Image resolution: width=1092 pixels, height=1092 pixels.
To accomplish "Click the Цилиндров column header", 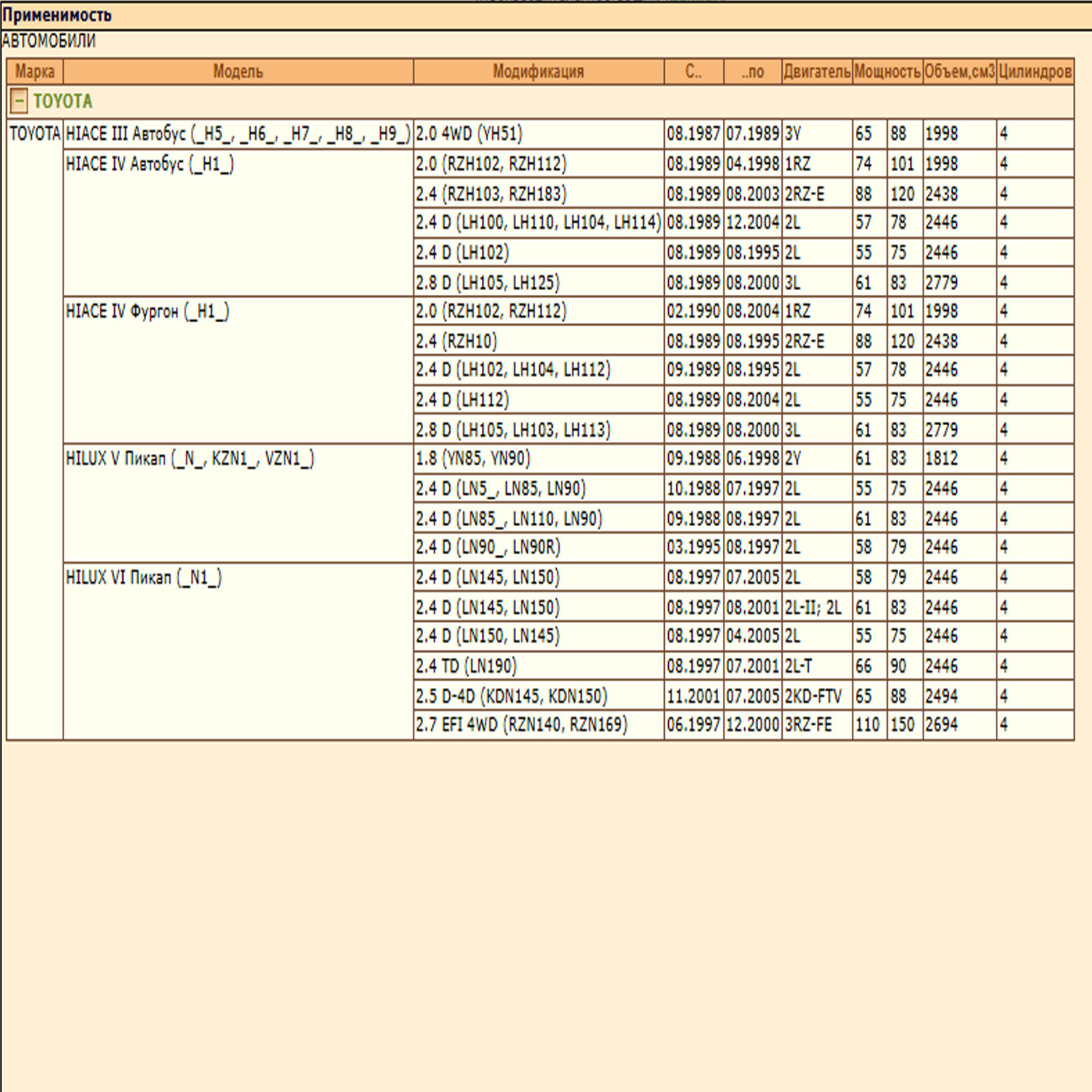I will (x=1035, y=72).
